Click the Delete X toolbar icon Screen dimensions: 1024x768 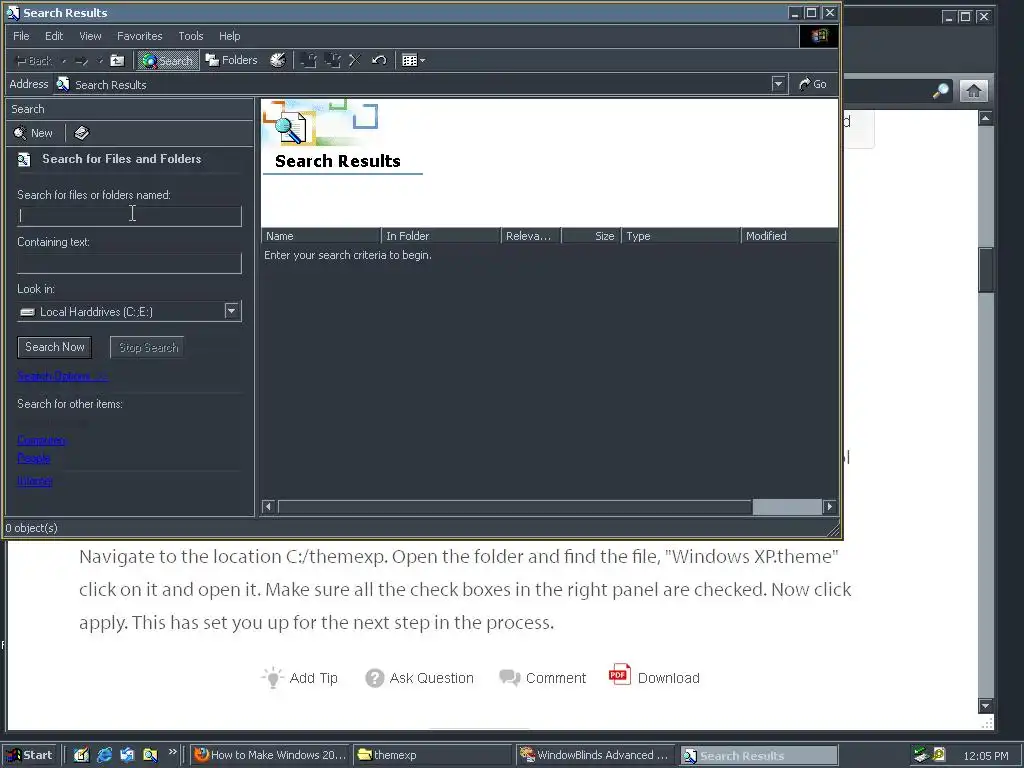(x=355, y=61)
